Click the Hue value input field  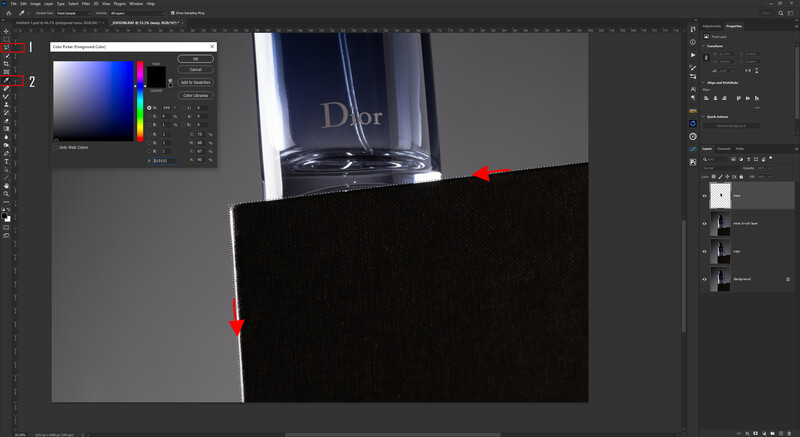coord(167,108)
